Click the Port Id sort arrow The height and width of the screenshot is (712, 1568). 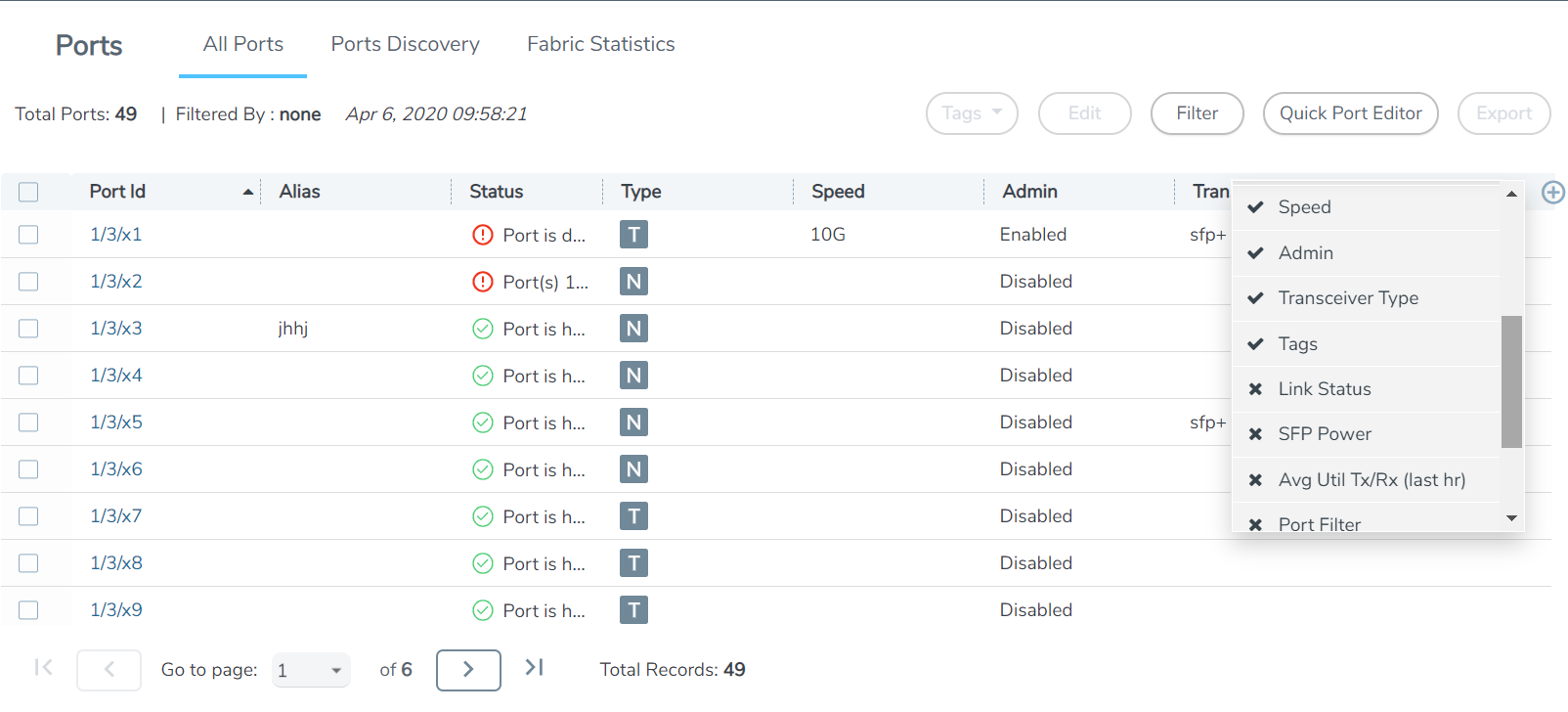248,193
